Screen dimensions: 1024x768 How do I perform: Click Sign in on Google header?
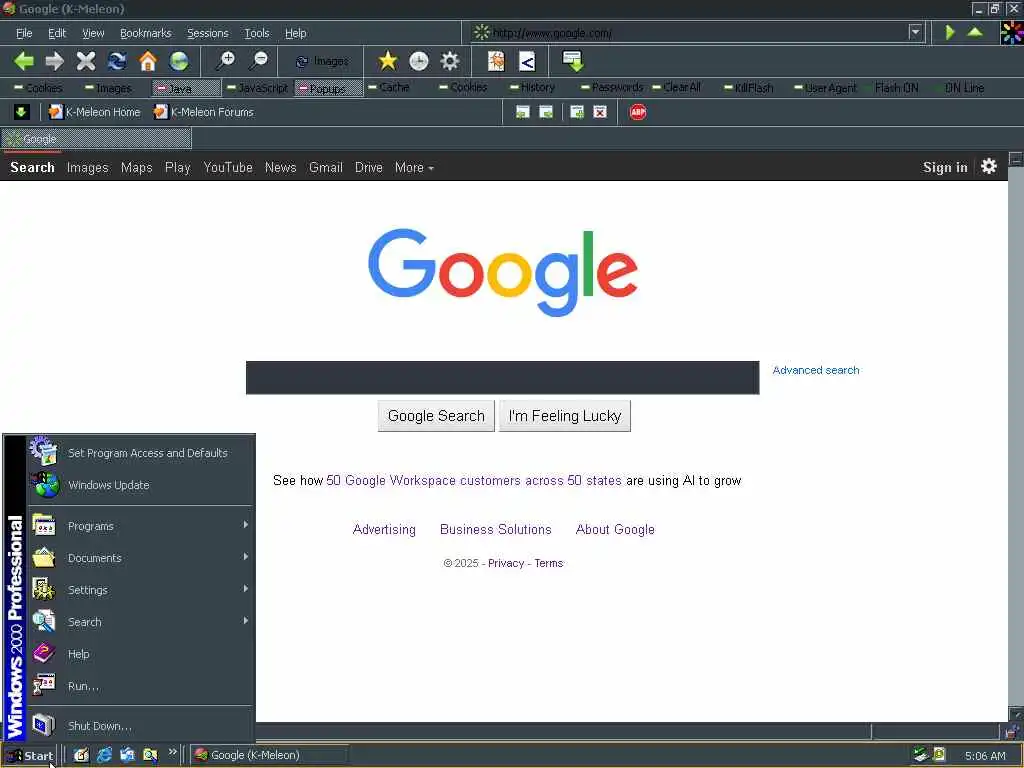click(x=945, y=167)
